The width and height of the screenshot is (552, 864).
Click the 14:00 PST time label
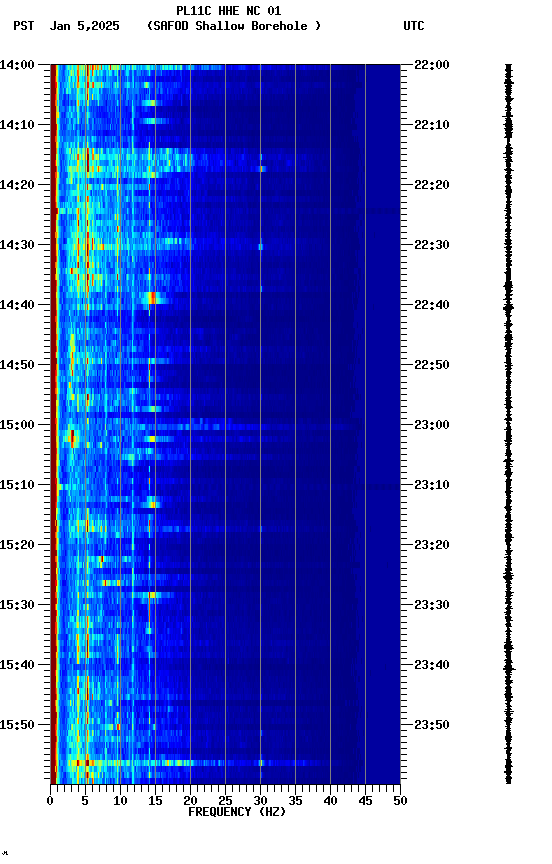(17, 65)
